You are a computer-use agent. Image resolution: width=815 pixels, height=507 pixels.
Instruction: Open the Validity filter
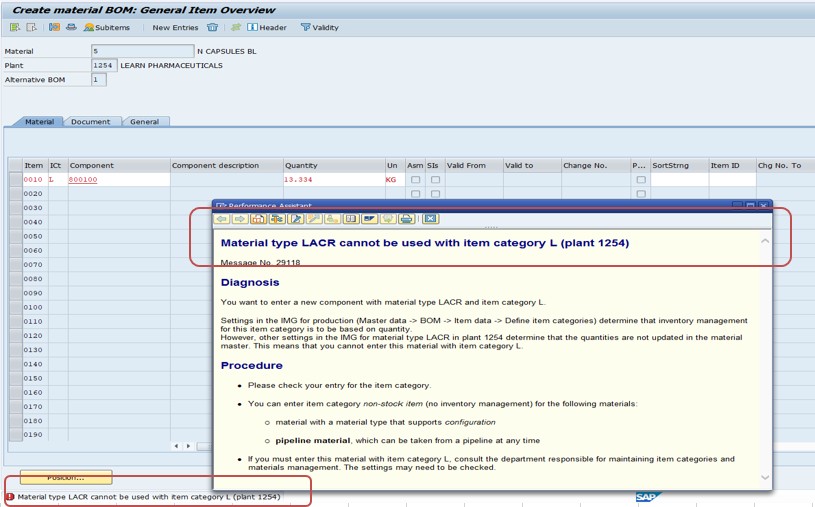click(x=320, y=28)
